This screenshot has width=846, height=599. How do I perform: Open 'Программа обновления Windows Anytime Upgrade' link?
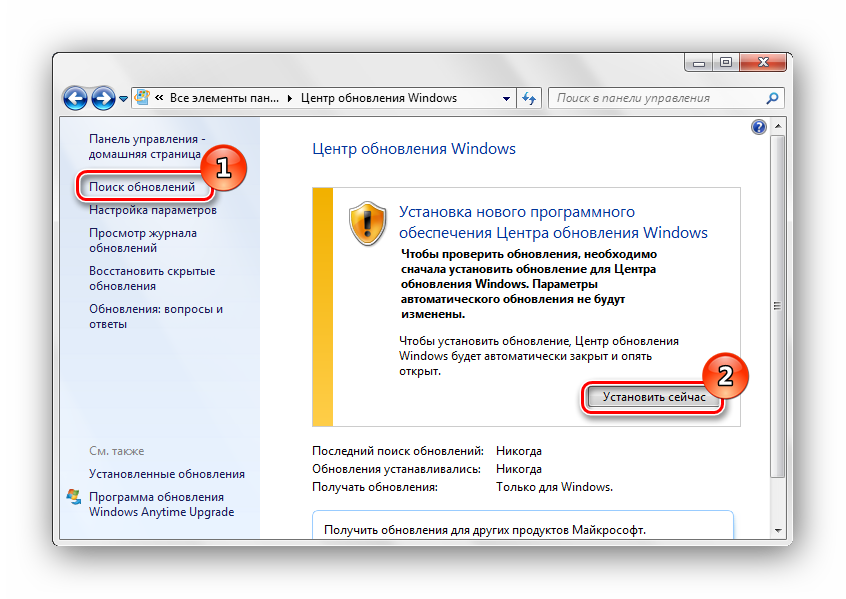[161, 504]
